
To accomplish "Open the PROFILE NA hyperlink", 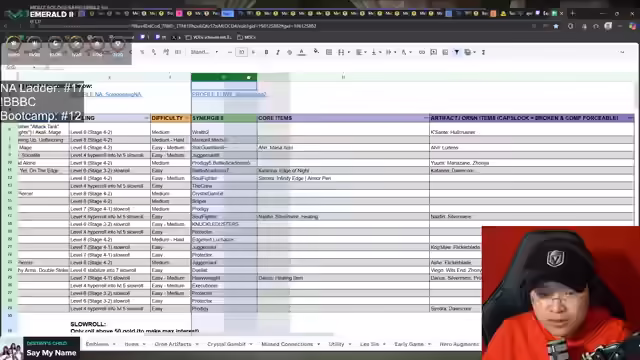I will pyautogui.click(x=112, y=94).
